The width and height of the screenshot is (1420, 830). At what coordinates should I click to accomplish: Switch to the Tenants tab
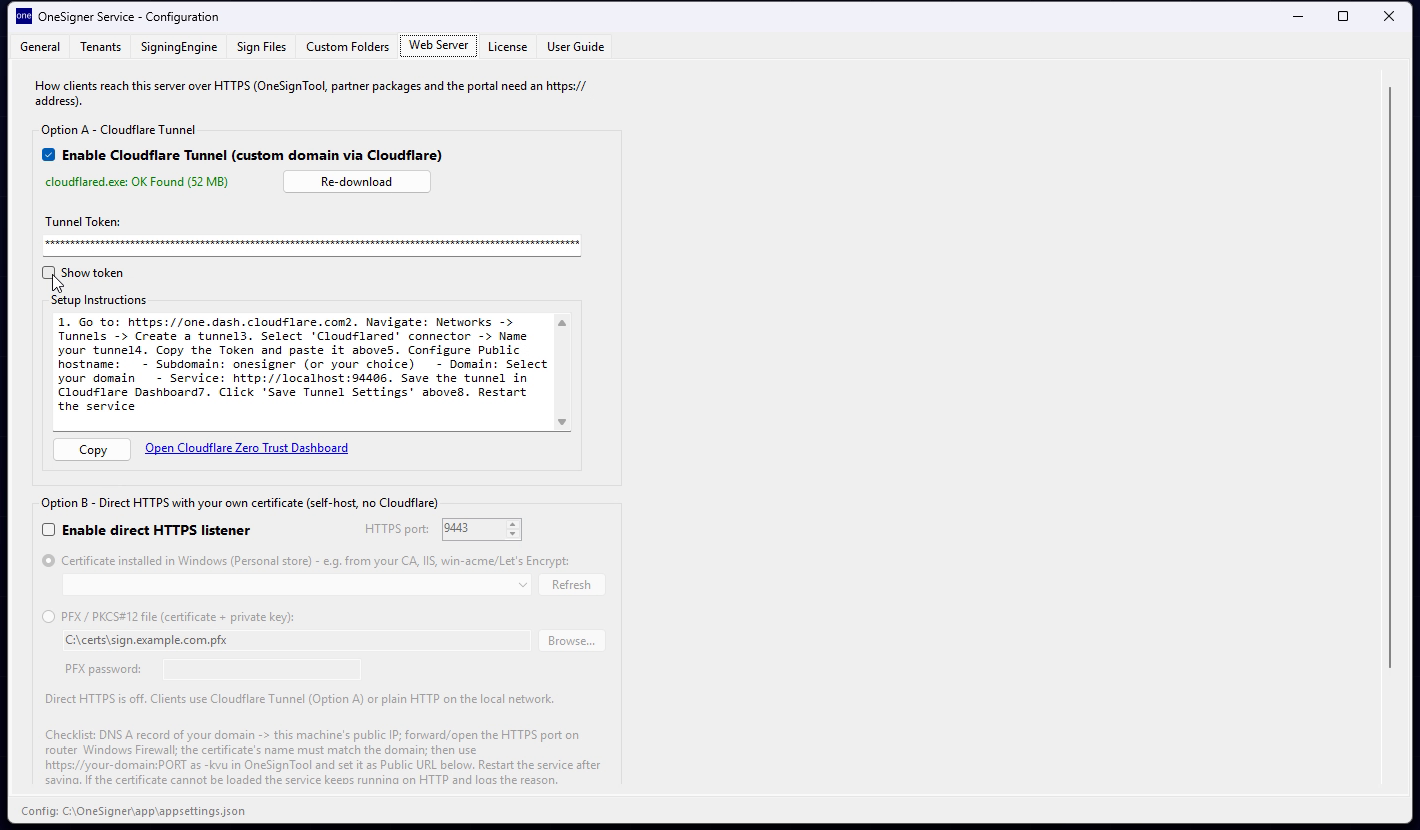[101, 47]
